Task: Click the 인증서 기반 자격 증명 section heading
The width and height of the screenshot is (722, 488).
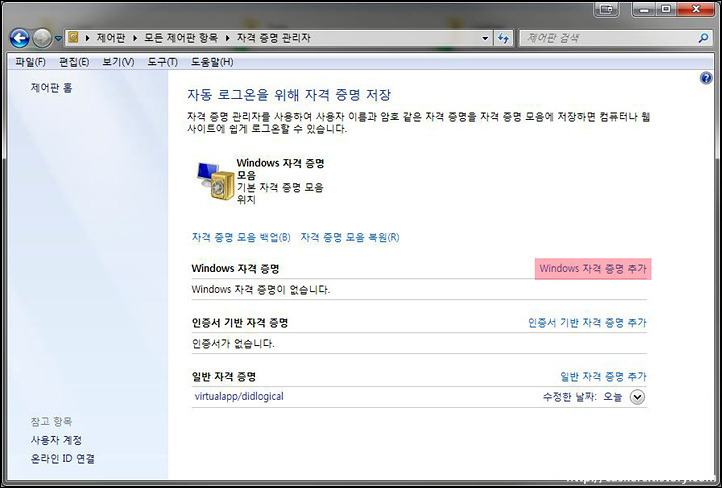Action: tap(240, 323)
